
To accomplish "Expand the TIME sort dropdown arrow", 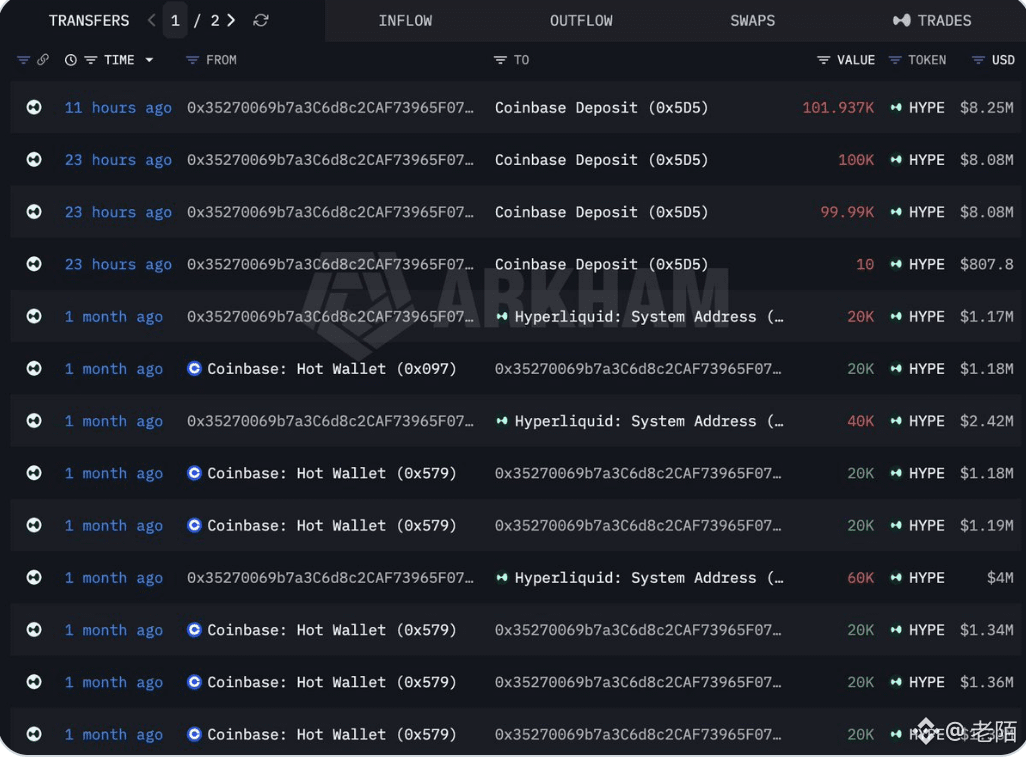I will (149, 60).
